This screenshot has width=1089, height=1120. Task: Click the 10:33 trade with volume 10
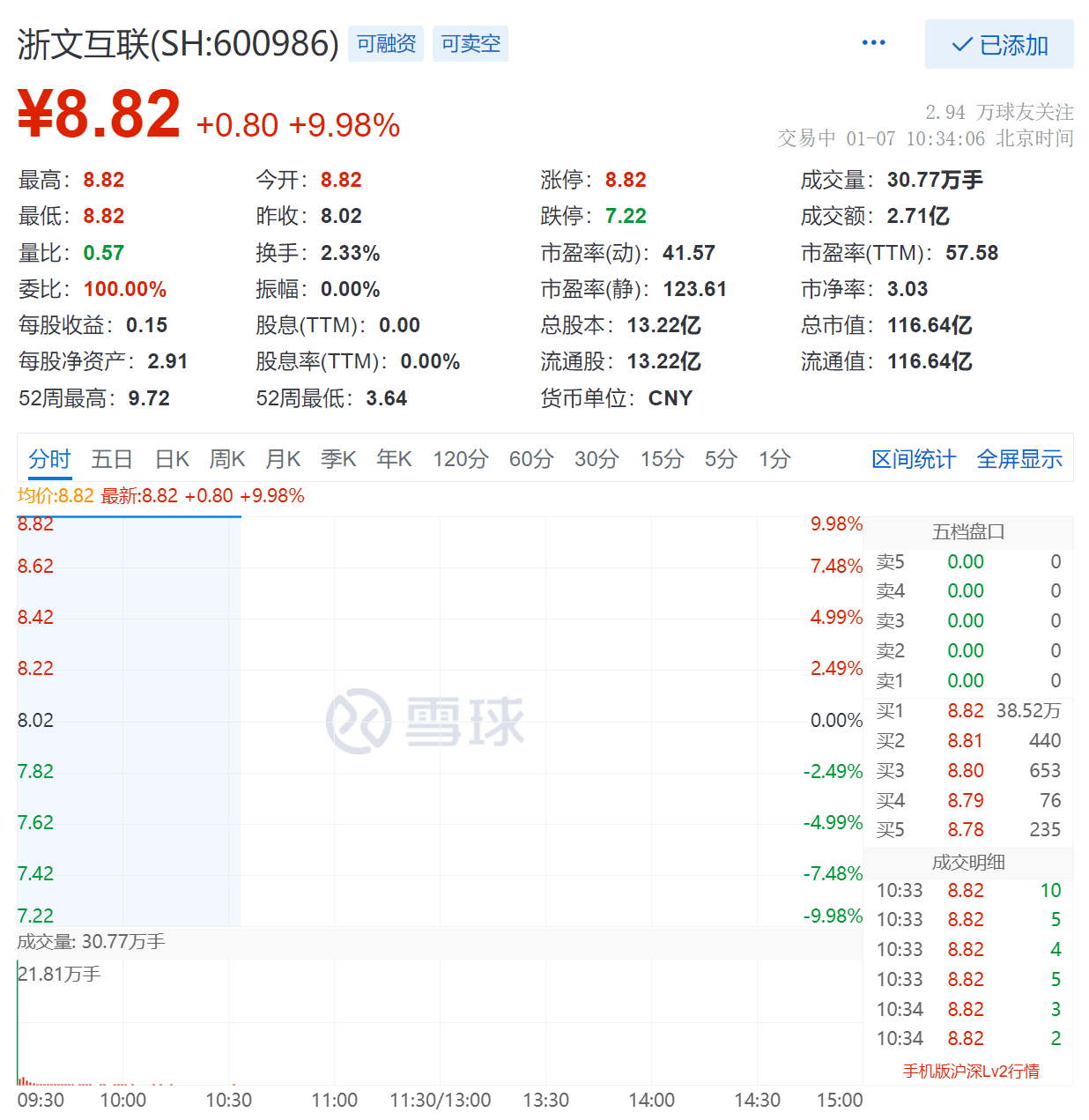coord(968,890)
